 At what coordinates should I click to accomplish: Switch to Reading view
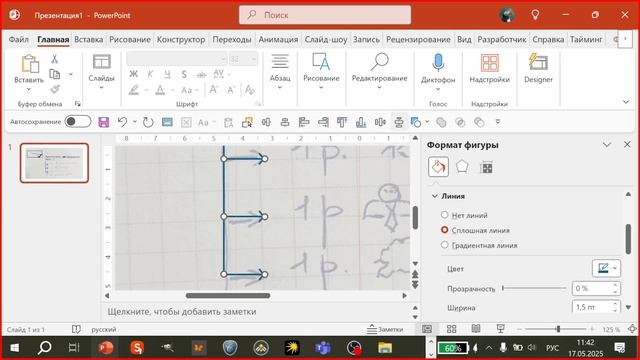[x=476, y=329]
